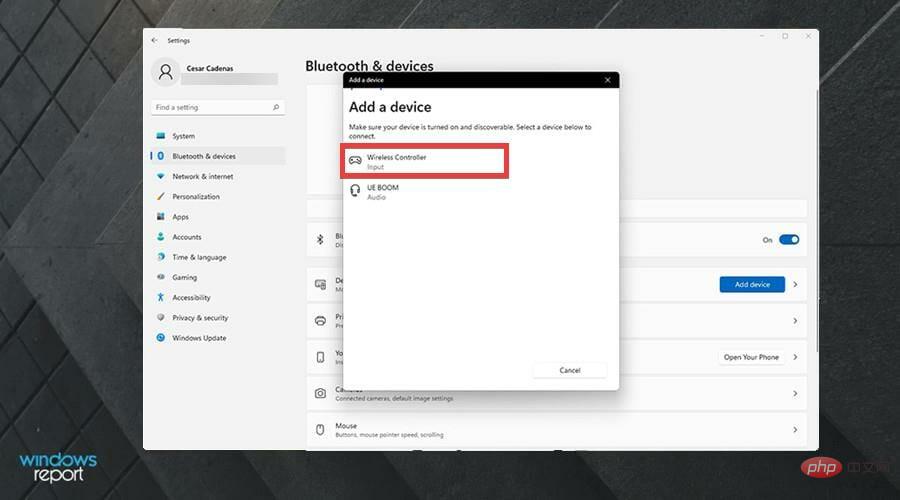The image size is (900, 500).
Task: Click the UE BOOM headphones icon
Action: [x=355, y=190]
